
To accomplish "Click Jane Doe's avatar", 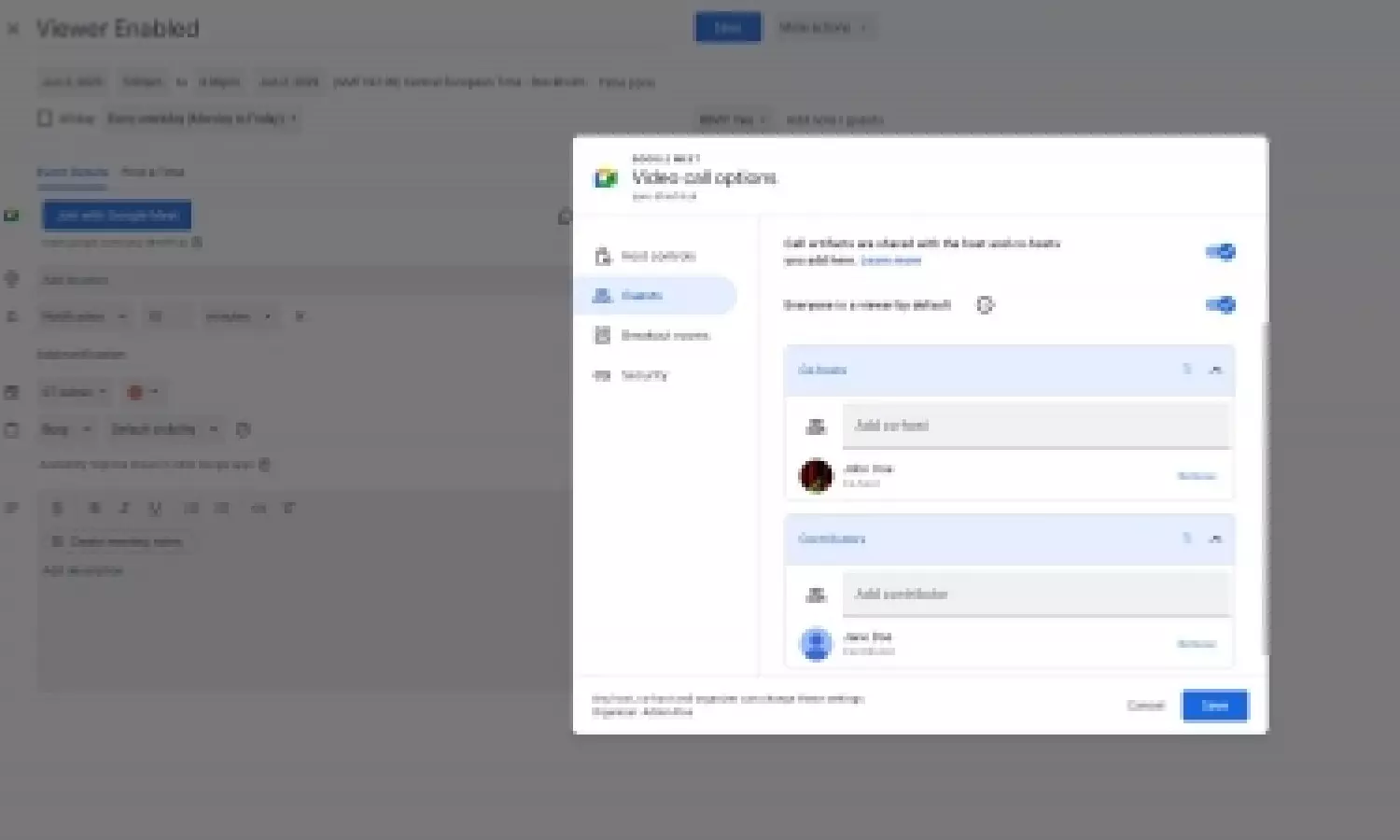I will [816, 644].
